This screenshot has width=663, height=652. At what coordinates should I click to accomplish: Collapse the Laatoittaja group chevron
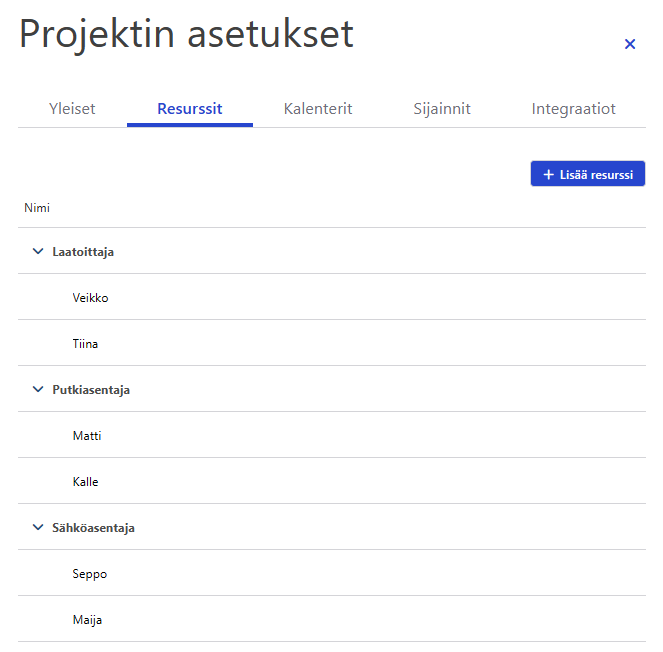click(38, 252)
